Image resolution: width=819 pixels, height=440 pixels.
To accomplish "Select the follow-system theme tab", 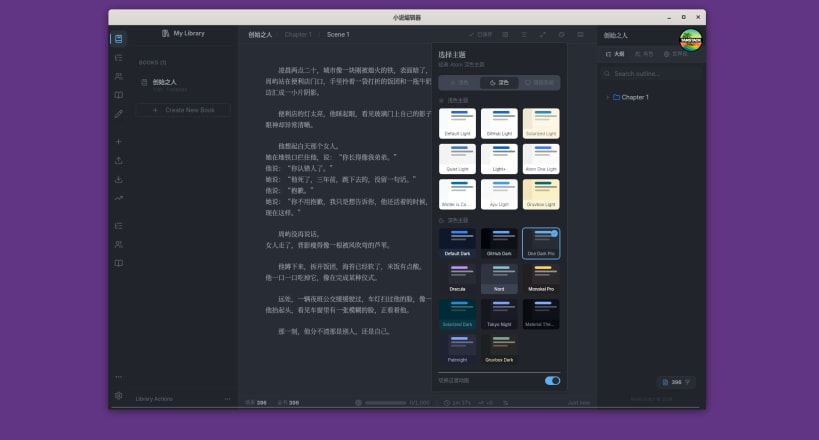I will coord(539,83).
